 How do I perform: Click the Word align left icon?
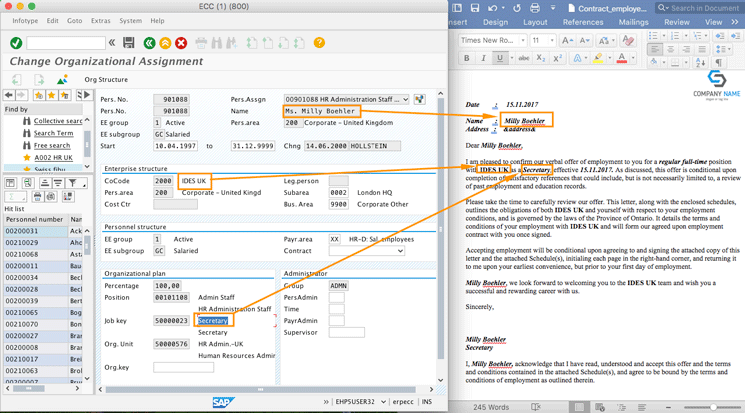coord(655,49)
